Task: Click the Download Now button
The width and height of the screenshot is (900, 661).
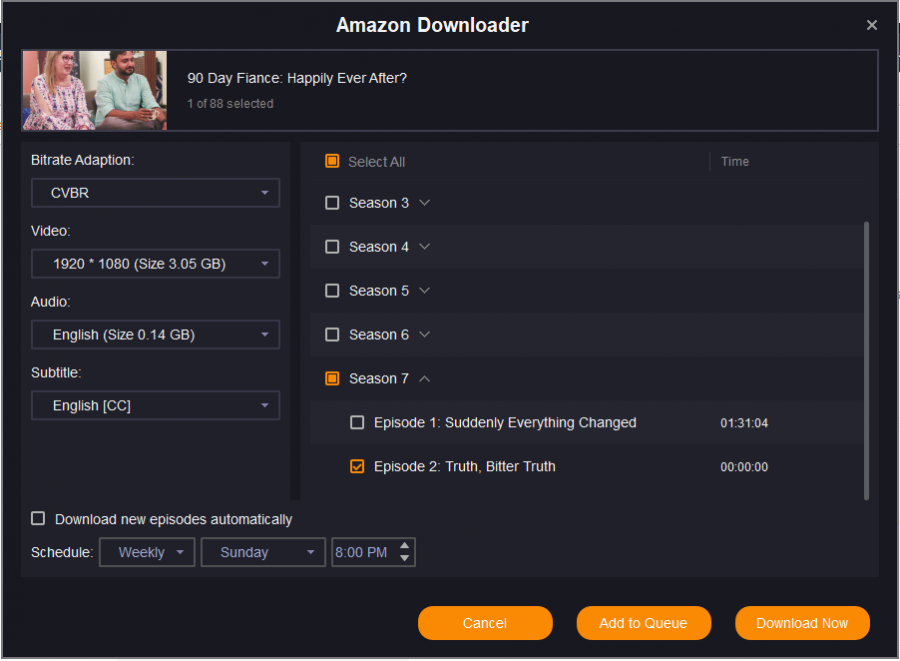Action: 802,623
